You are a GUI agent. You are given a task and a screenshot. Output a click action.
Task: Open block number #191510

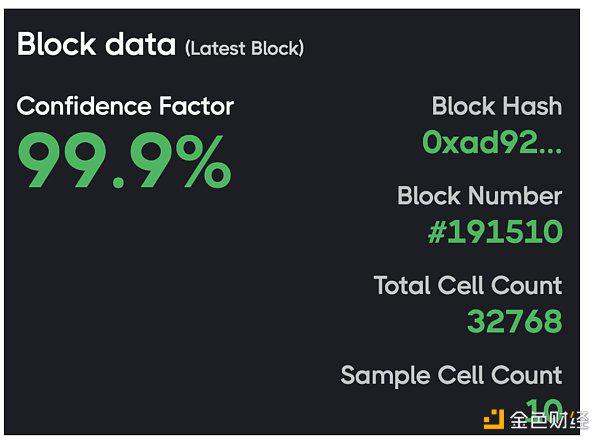coord(495,232)
